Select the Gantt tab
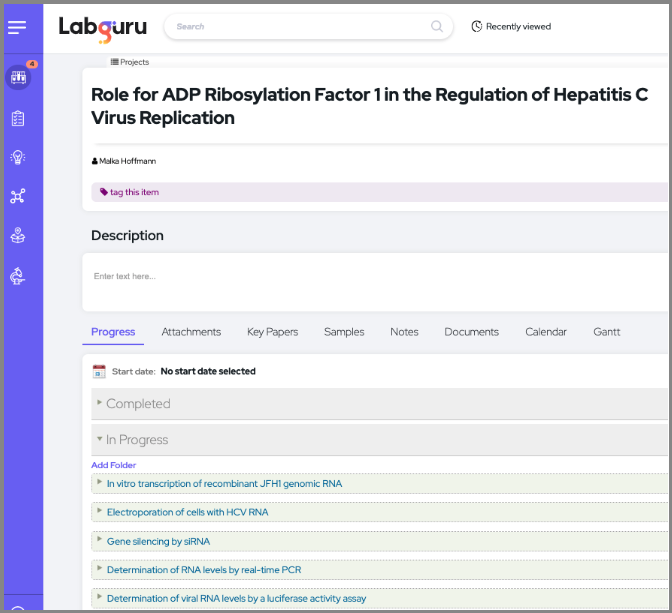This screenshot has width=672, height=613. pos(606,332)
